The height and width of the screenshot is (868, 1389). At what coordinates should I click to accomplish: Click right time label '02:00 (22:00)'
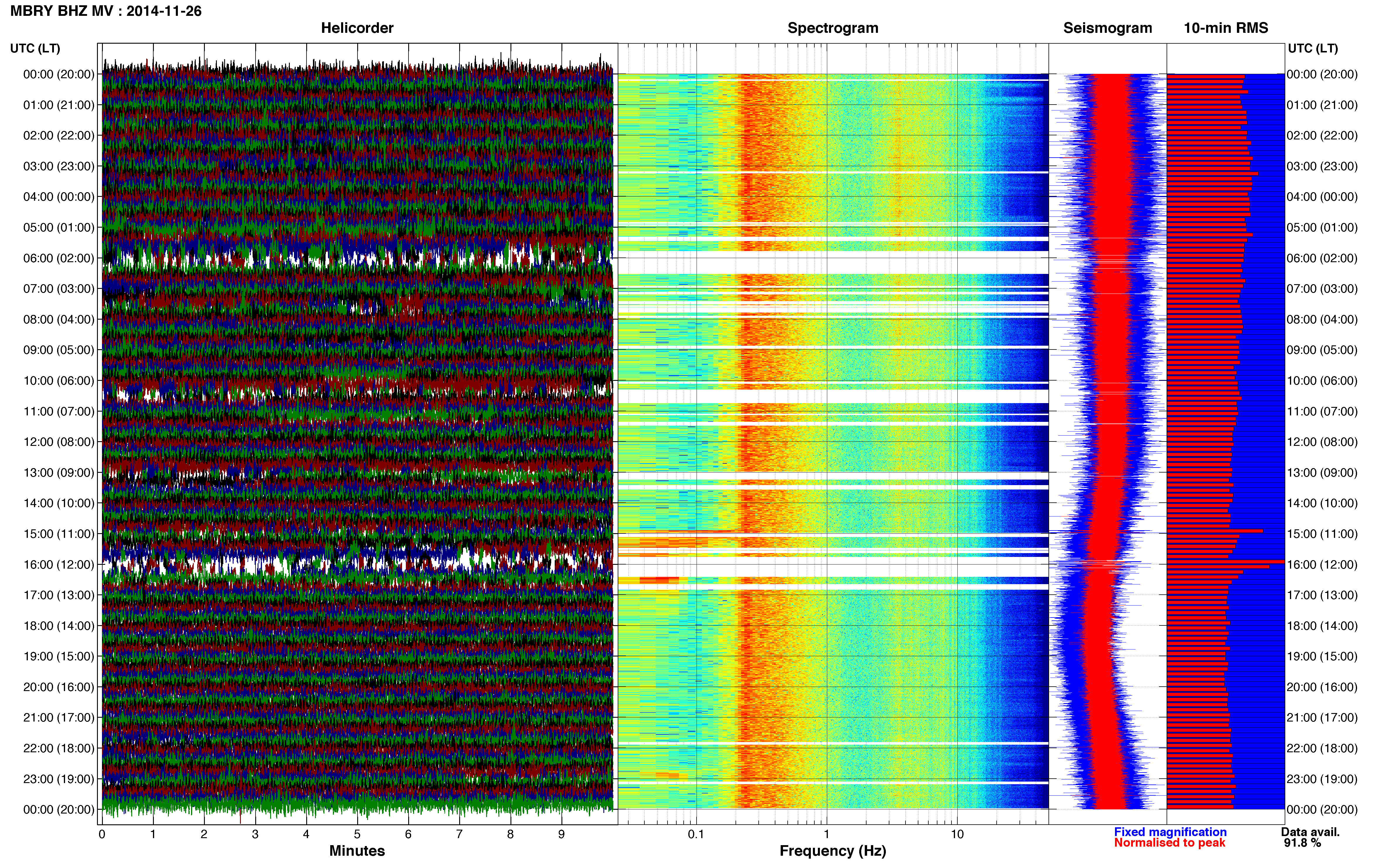tap(1322, 135)
